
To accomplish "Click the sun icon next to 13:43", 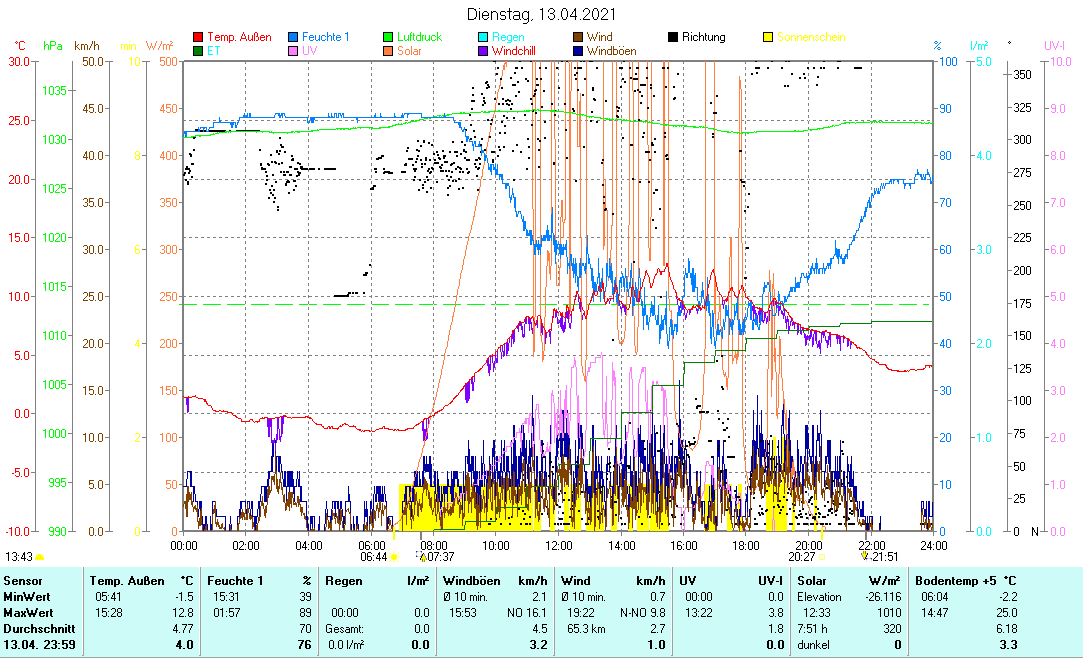I will point(41,557).
